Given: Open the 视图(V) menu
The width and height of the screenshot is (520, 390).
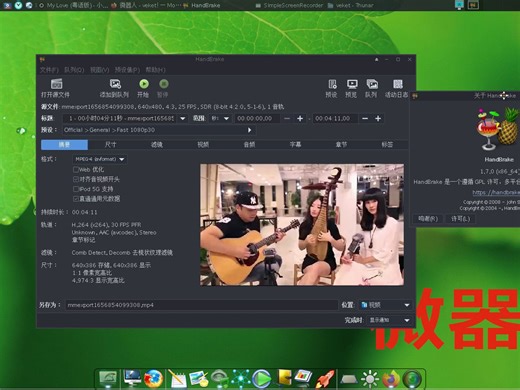Looking at the screenshot, I should pos(99,70).
